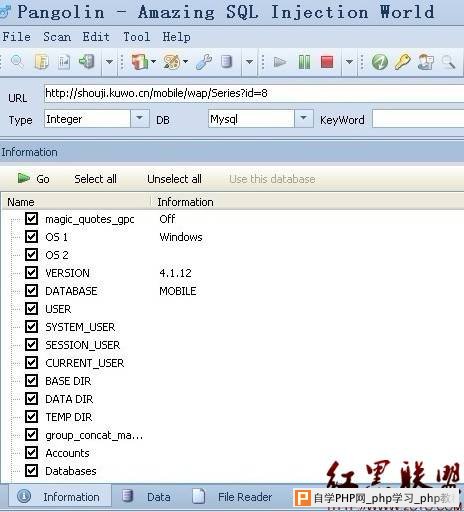This screenshot has height=512, width=464.
Task: Click the green circular arrow icon
Action: pos(380,62)
